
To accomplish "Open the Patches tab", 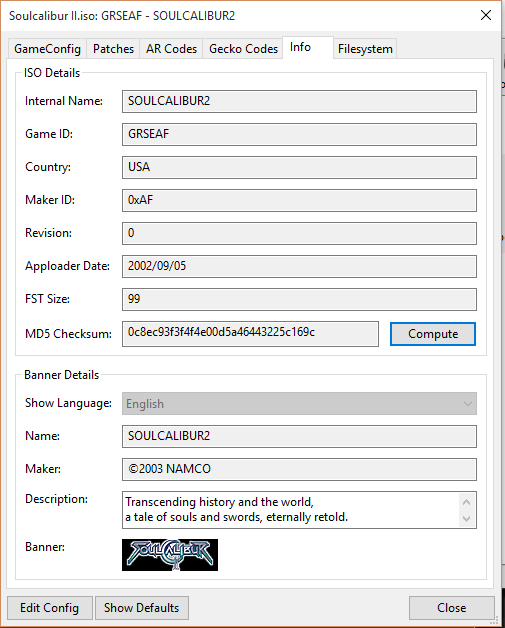I will [113, 49].
